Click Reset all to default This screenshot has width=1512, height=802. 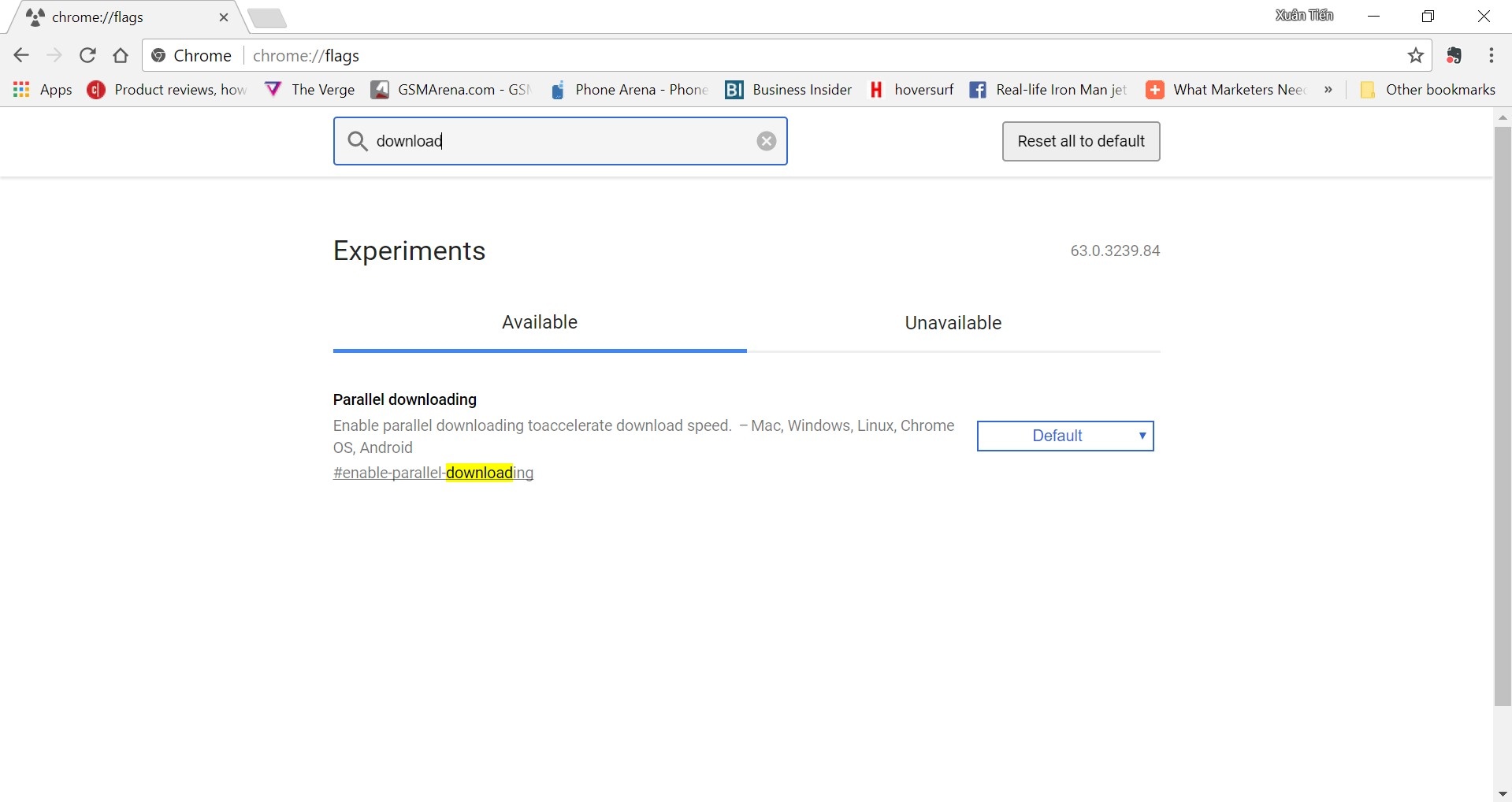click(x=1080, y=141)
